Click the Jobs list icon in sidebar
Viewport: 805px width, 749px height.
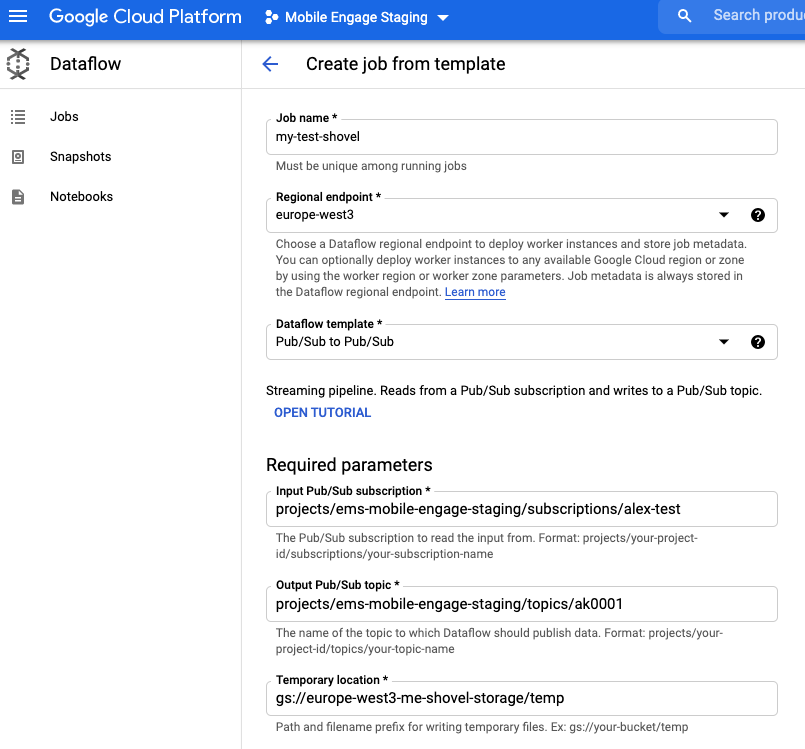[18, 117]
